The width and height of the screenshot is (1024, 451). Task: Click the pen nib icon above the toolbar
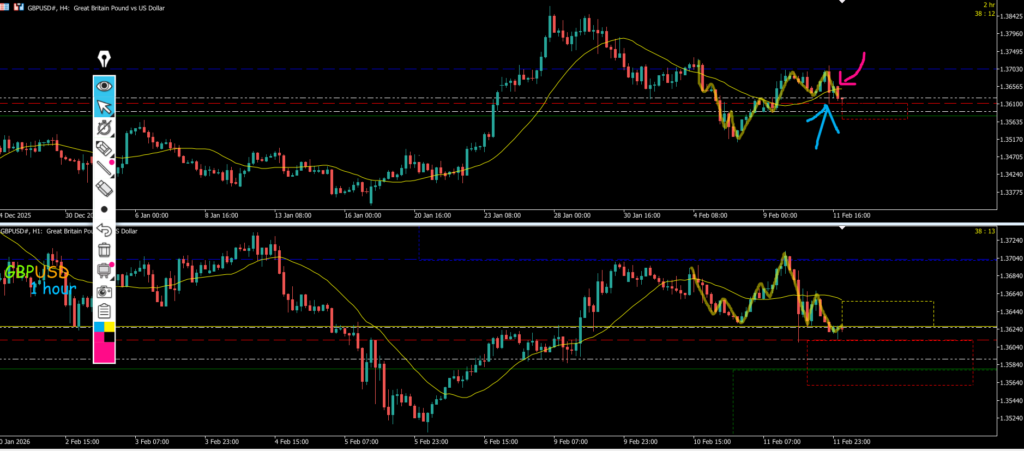[104, 59]
